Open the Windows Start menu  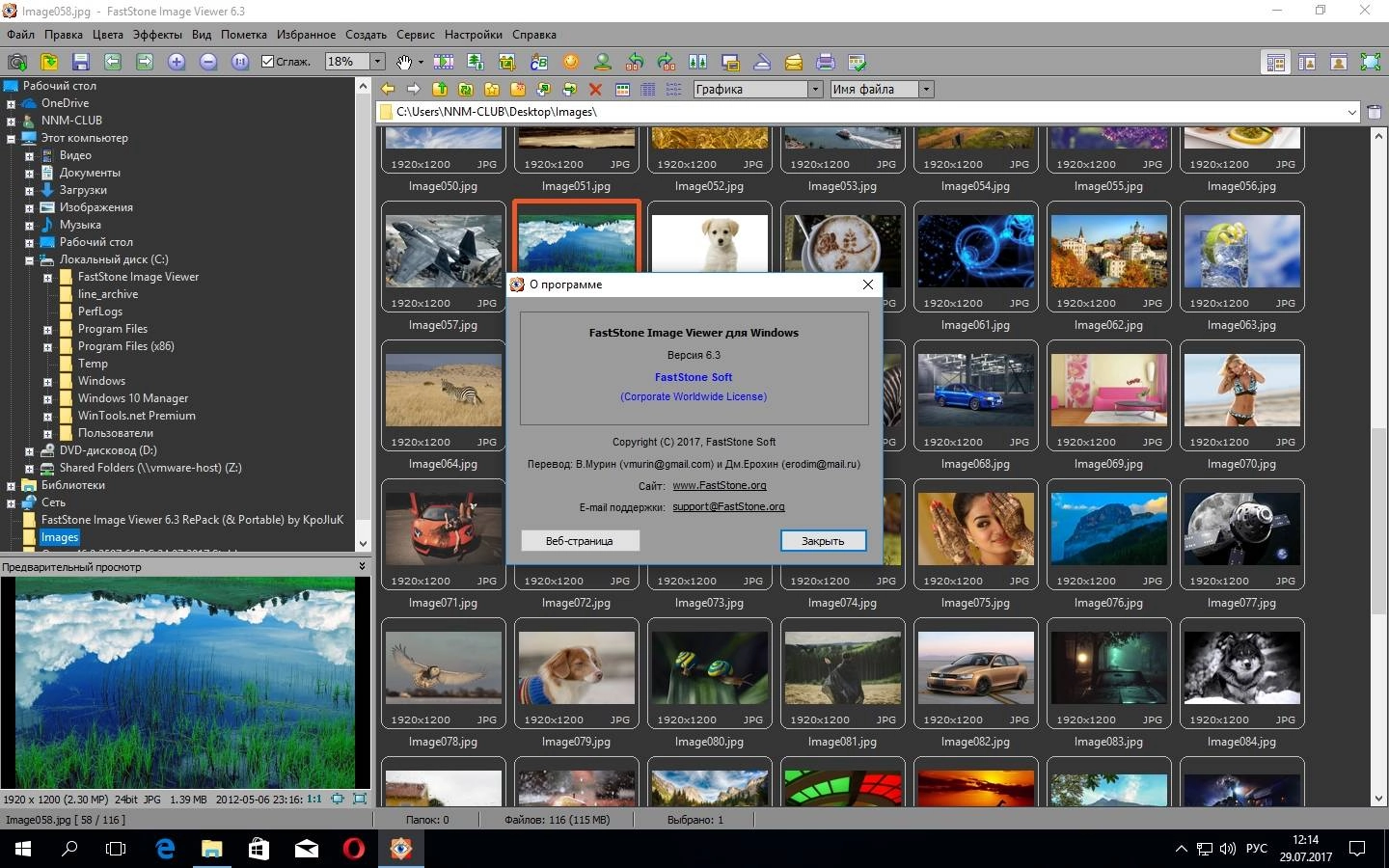(23, 849)
